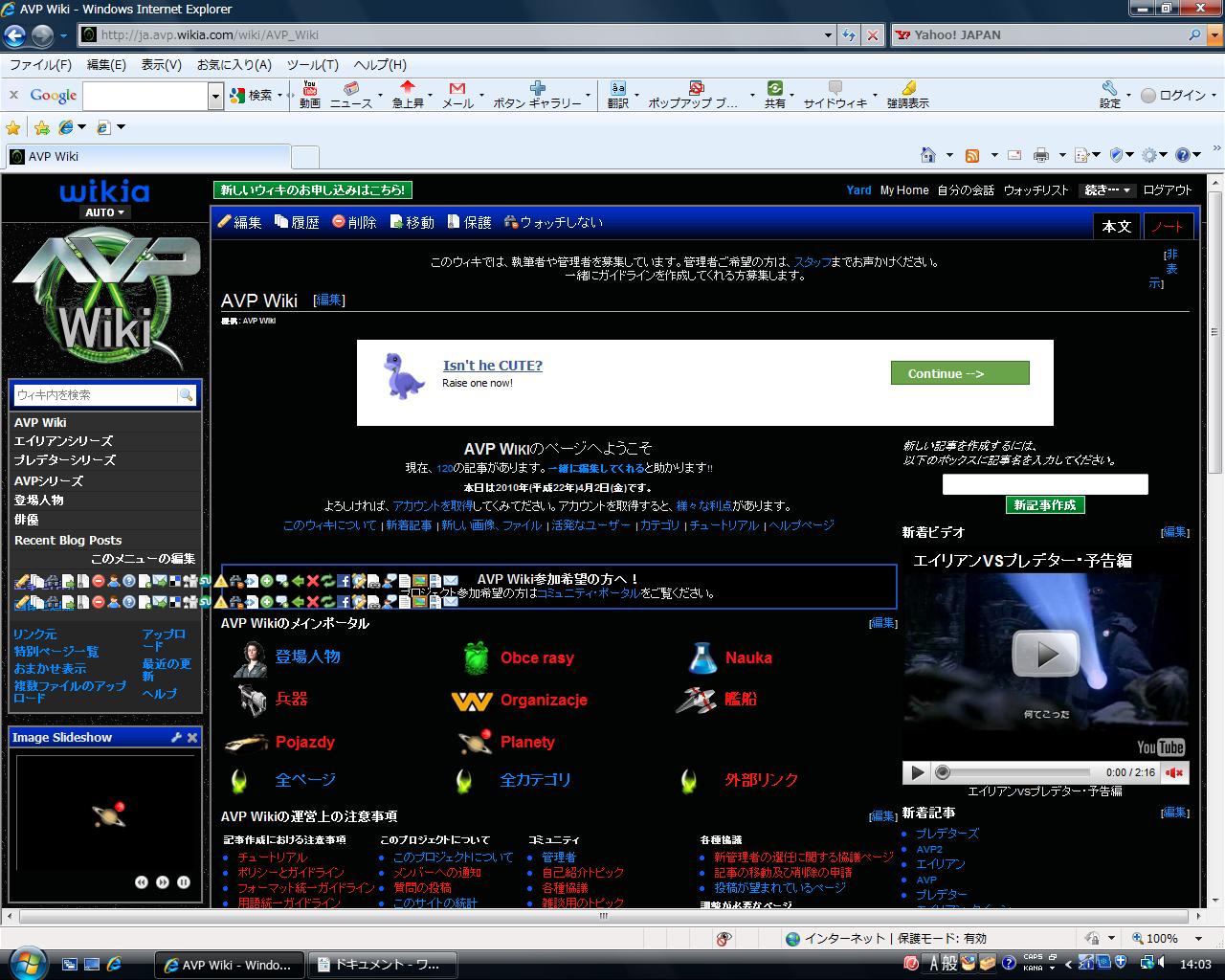Click the Refresh button beside address bar
1225x980 pixels.
[x=848, y=34]
